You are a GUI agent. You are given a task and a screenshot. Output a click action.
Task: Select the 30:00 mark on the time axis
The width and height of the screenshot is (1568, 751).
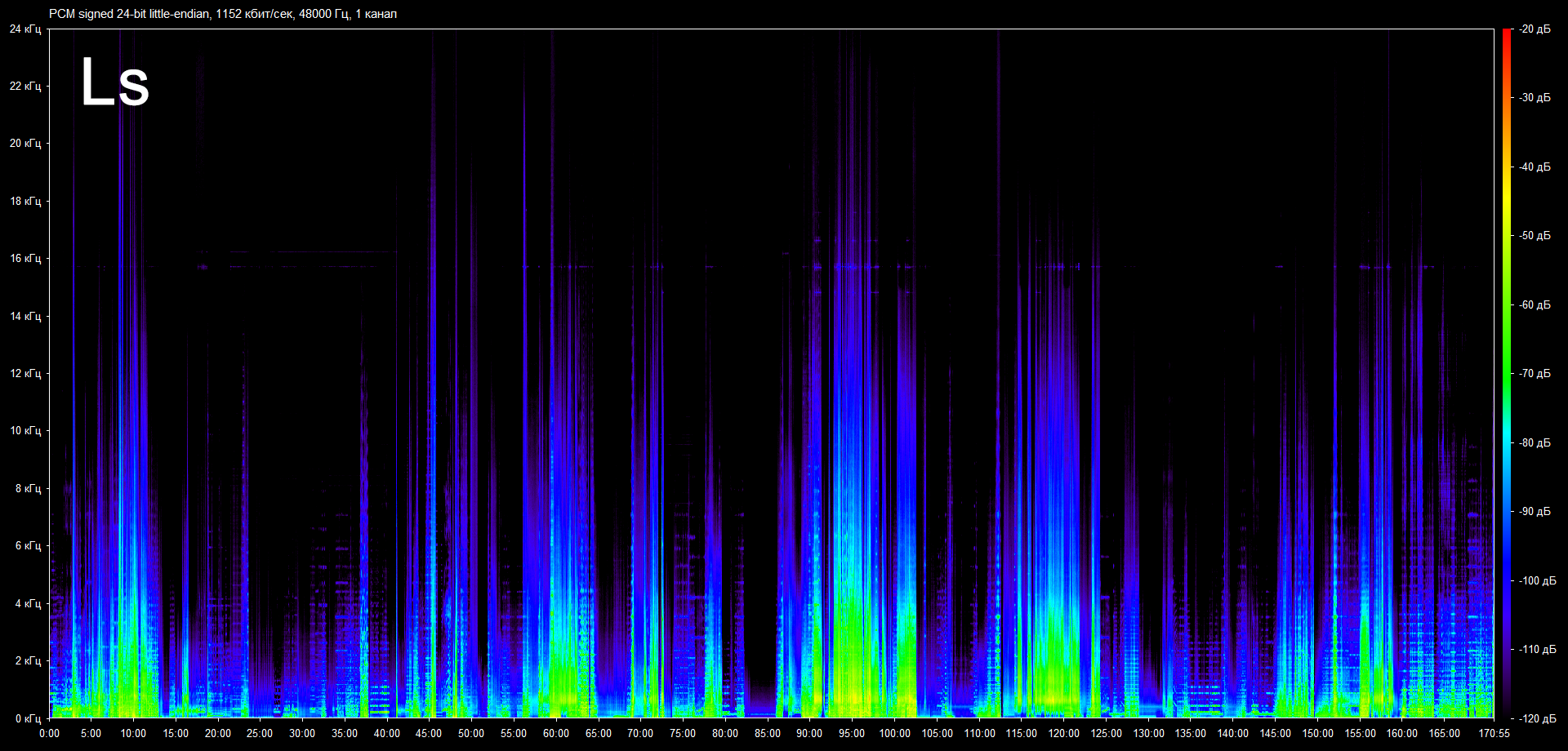[302, 733]
